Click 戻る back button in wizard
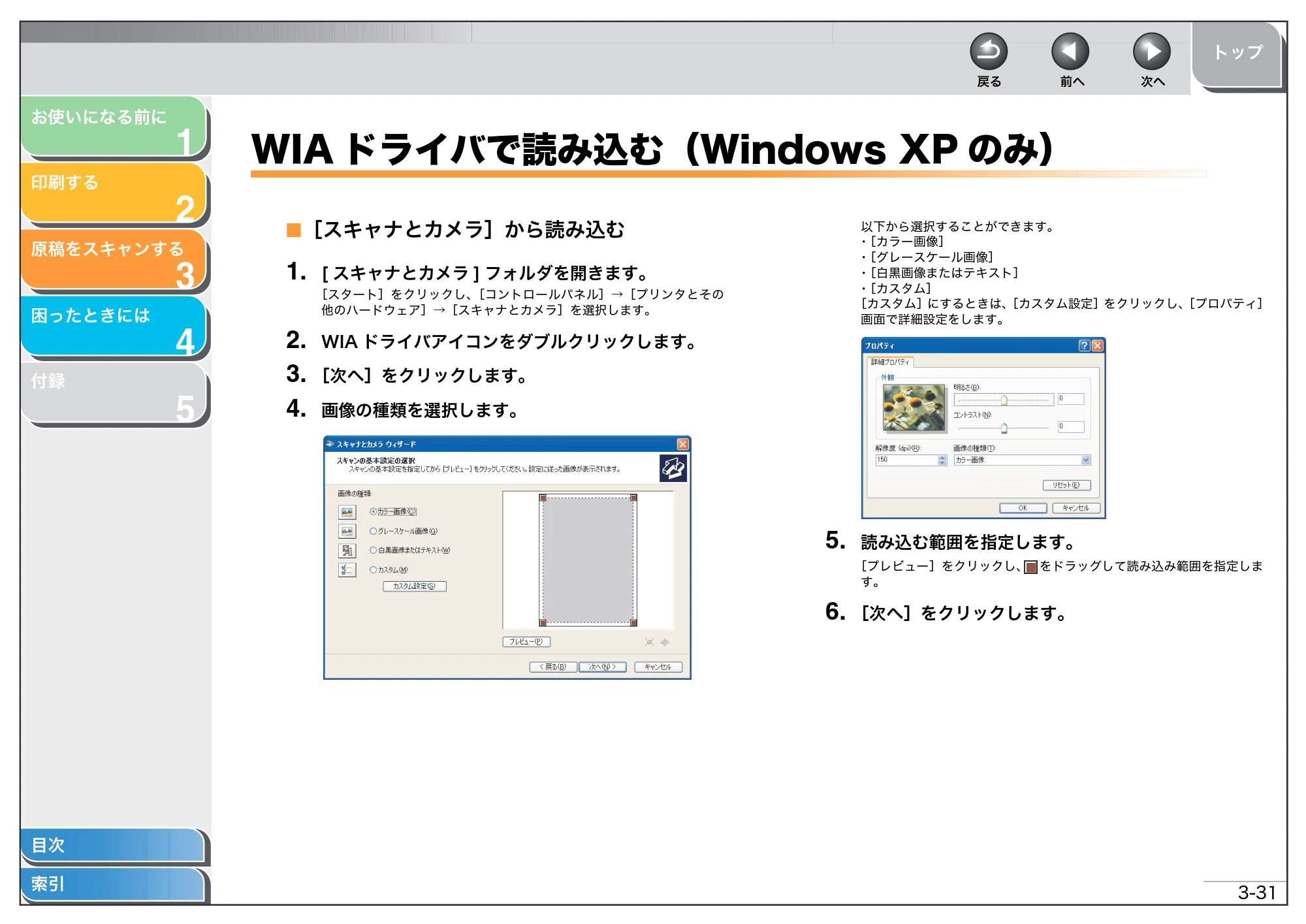 (x=553, y=667)
